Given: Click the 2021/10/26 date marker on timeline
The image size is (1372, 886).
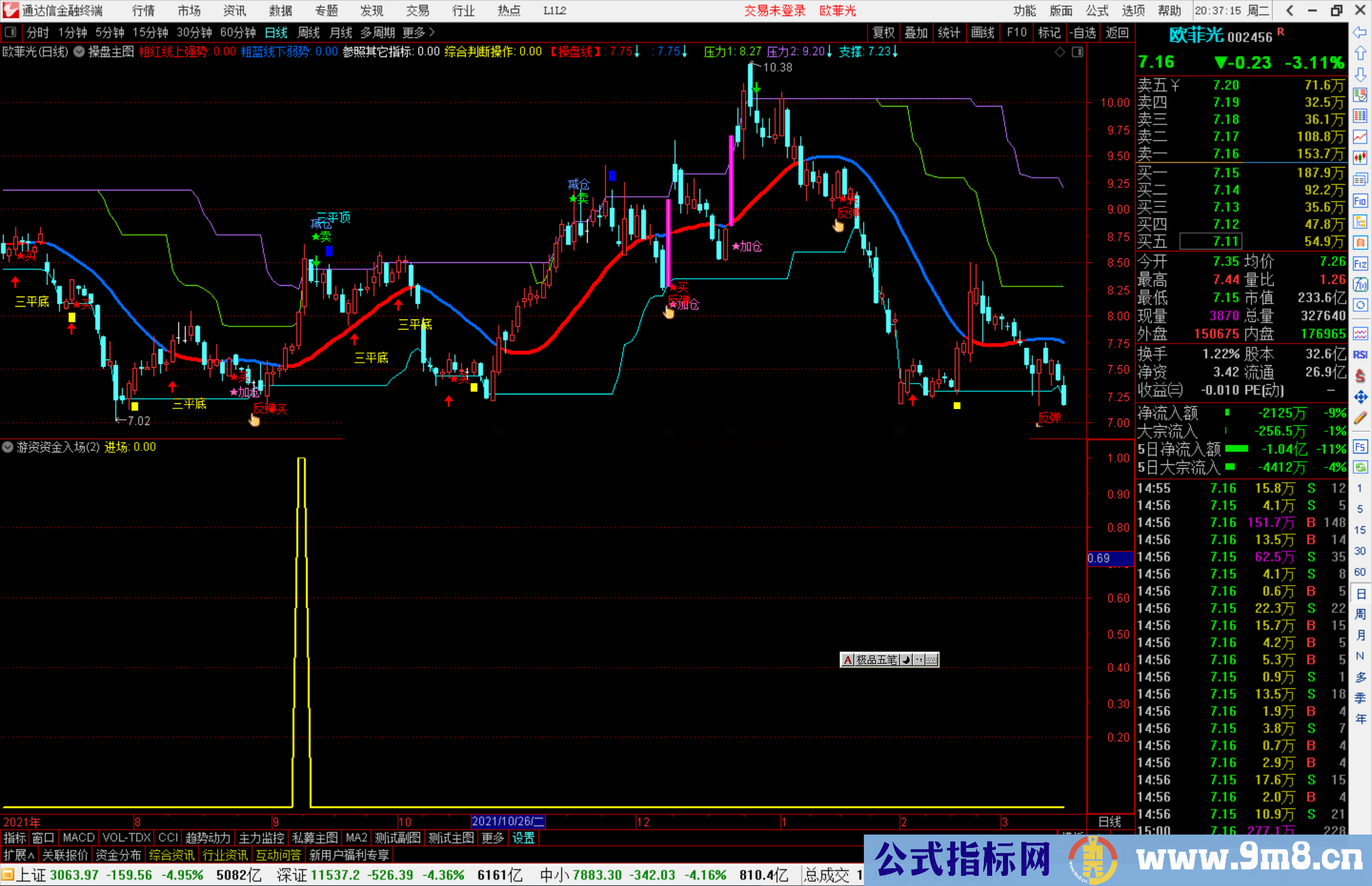Looking at the screenshot, I should tap(508, 821).
